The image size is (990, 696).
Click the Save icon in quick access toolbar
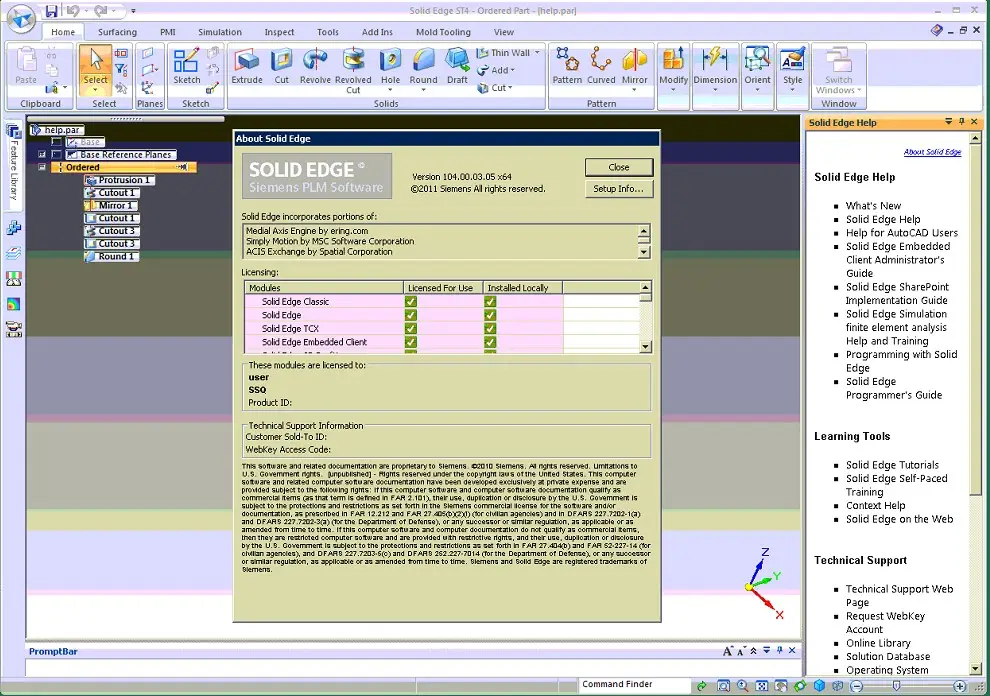coord(52,11)
